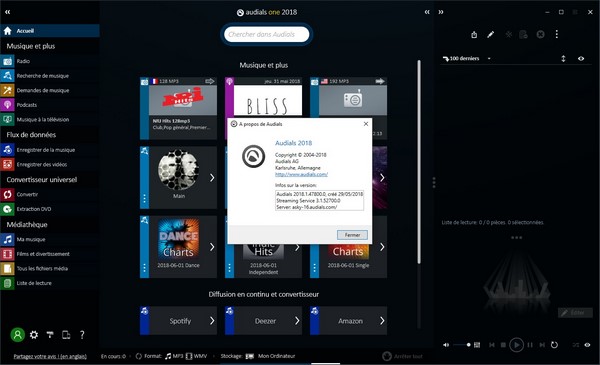
Task: Open Demandes de musique
Action: [x=50, y=90]
